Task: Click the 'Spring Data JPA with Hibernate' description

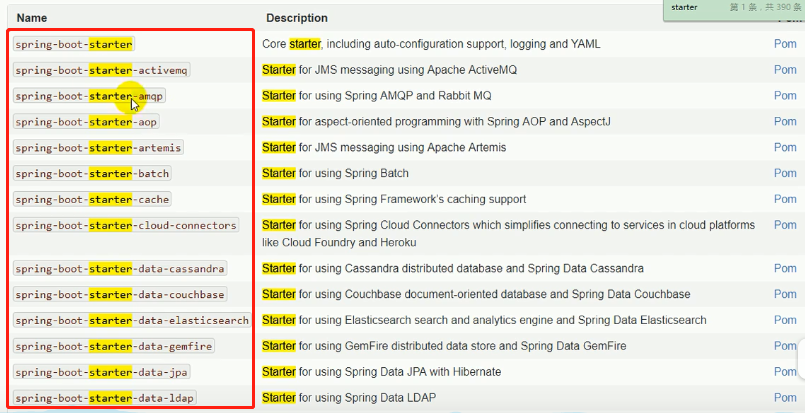Action: click(381, 371)
